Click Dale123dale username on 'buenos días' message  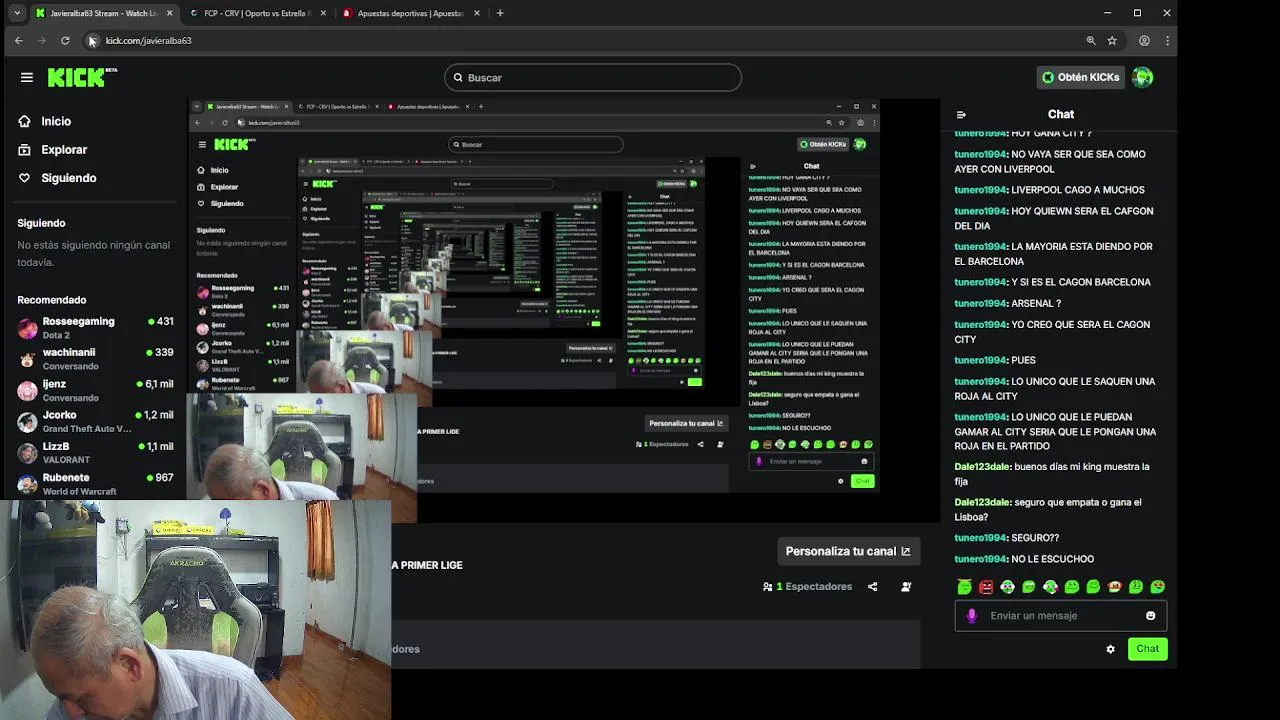pos(981,467)
